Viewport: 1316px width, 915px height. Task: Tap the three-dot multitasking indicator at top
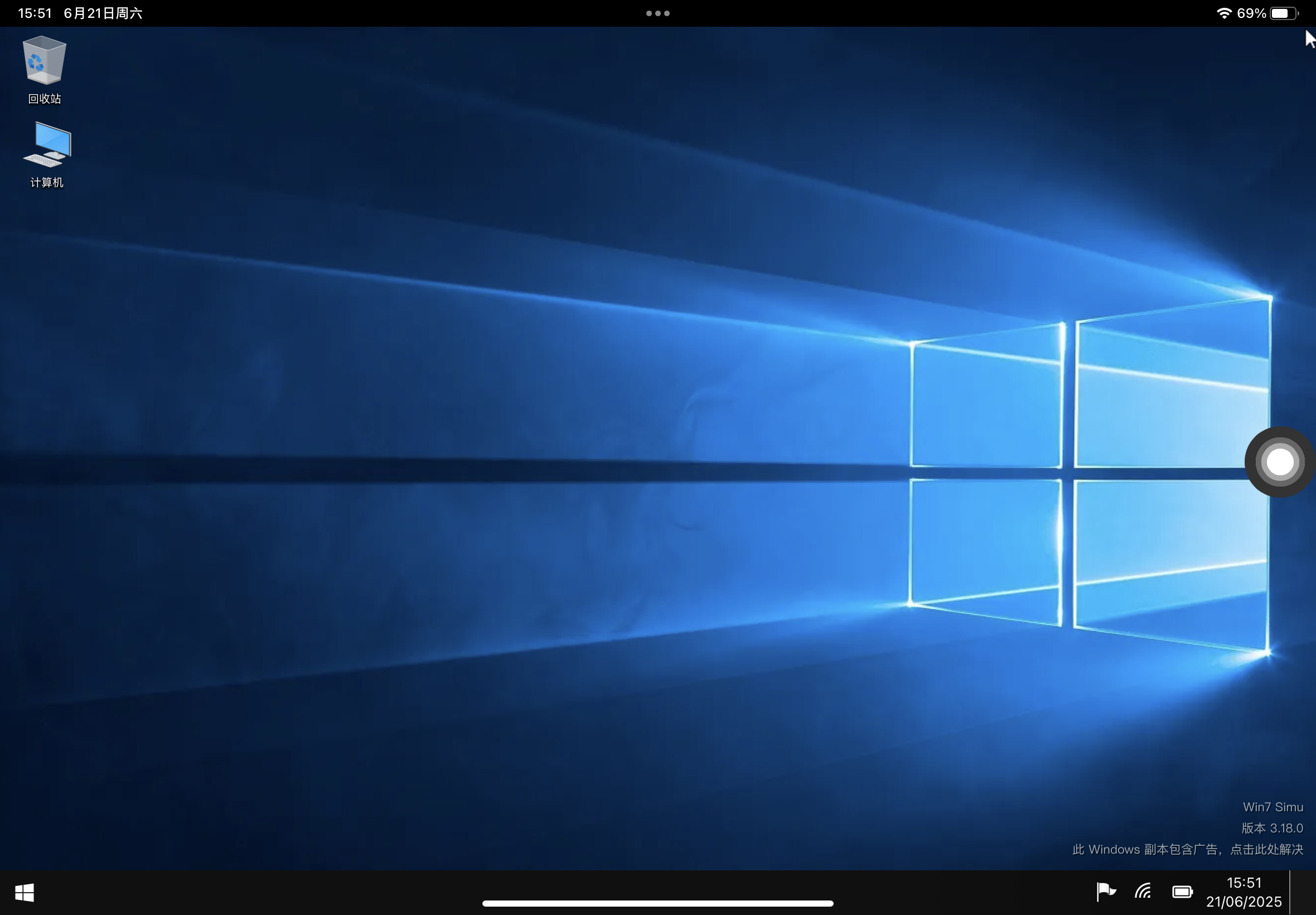[x=657, y=13]
